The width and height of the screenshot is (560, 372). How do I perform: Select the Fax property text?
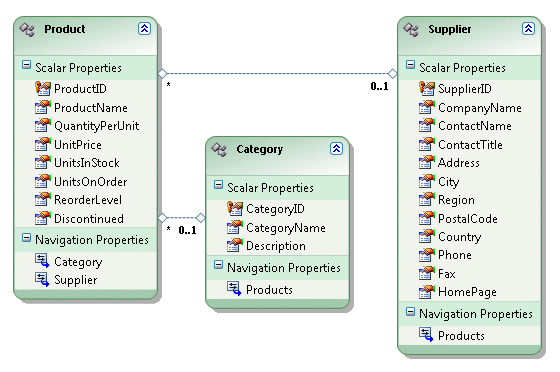point(447,274)
